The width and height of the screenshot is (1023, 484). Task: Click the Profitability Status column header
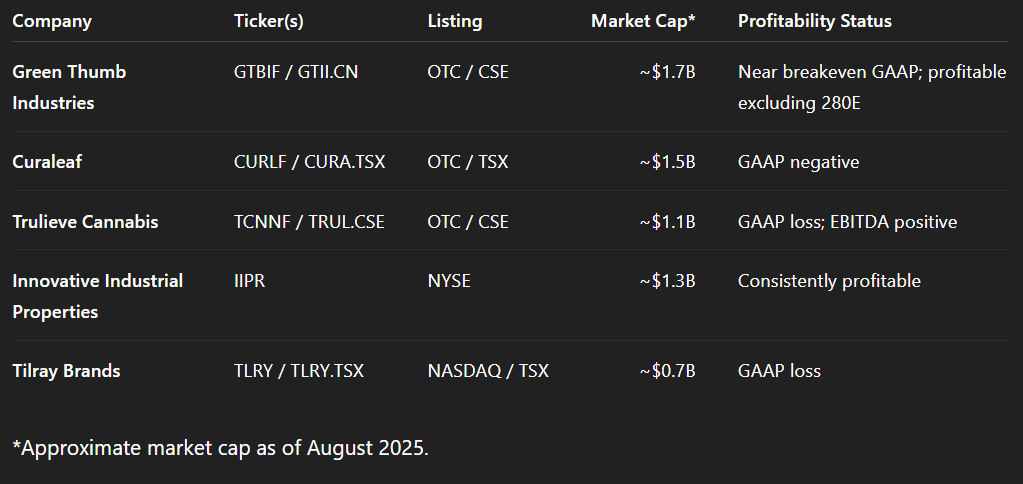click(814, 21)
